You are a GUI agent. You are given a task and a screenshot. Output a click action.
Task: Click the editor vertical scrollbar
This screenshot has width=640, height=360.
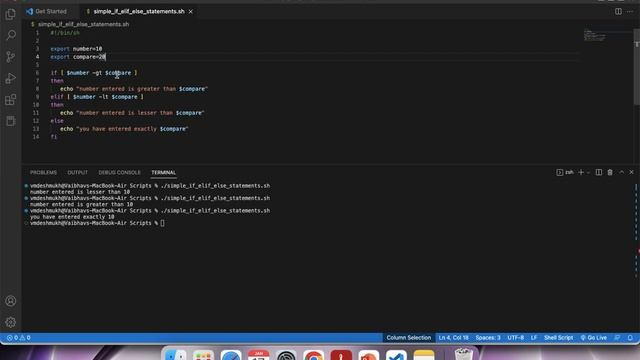click(637, 67)
